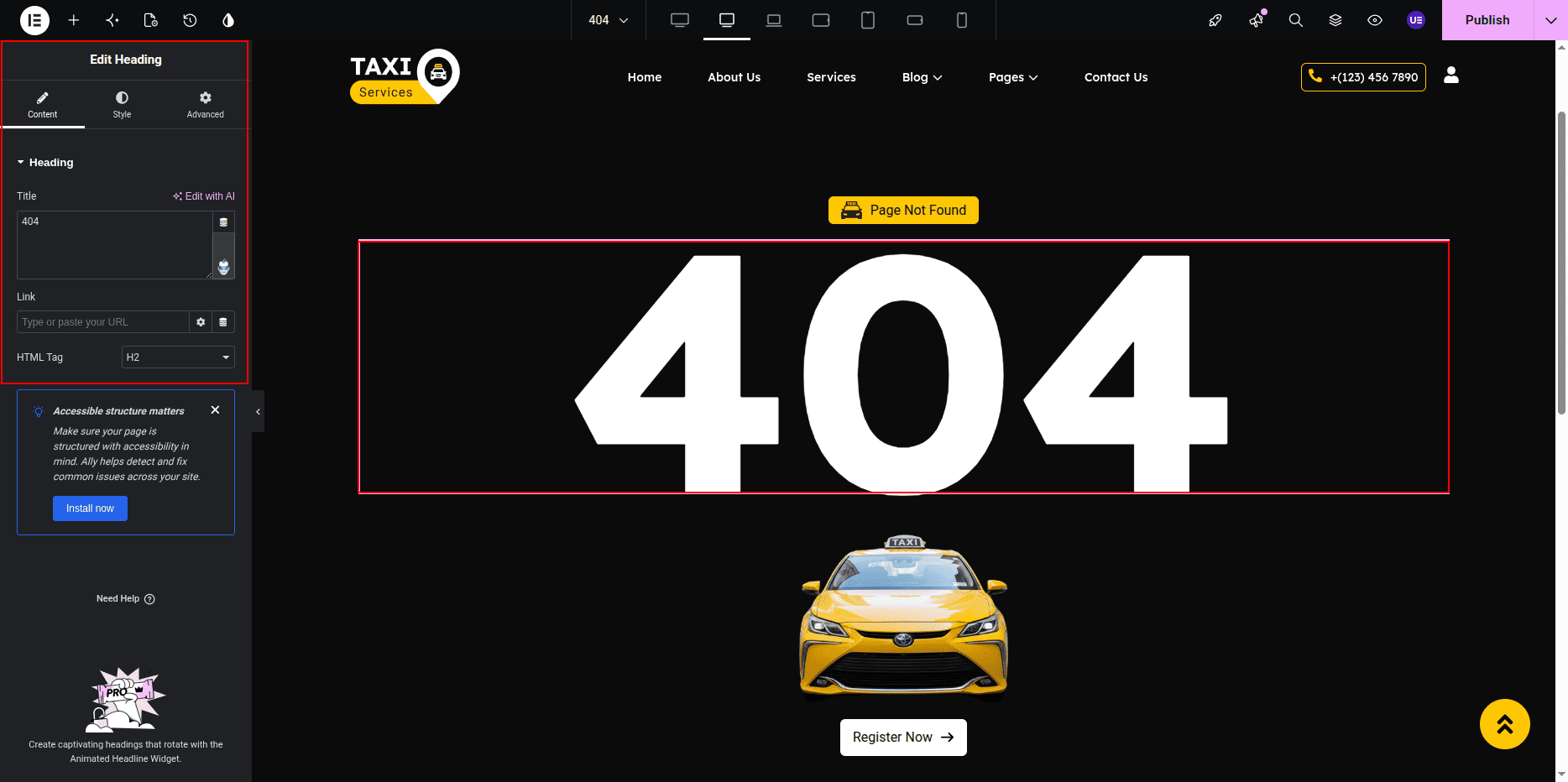Switch to laptop device preview
Viewport: 1568px width, 782px height.
pos(774,20)
